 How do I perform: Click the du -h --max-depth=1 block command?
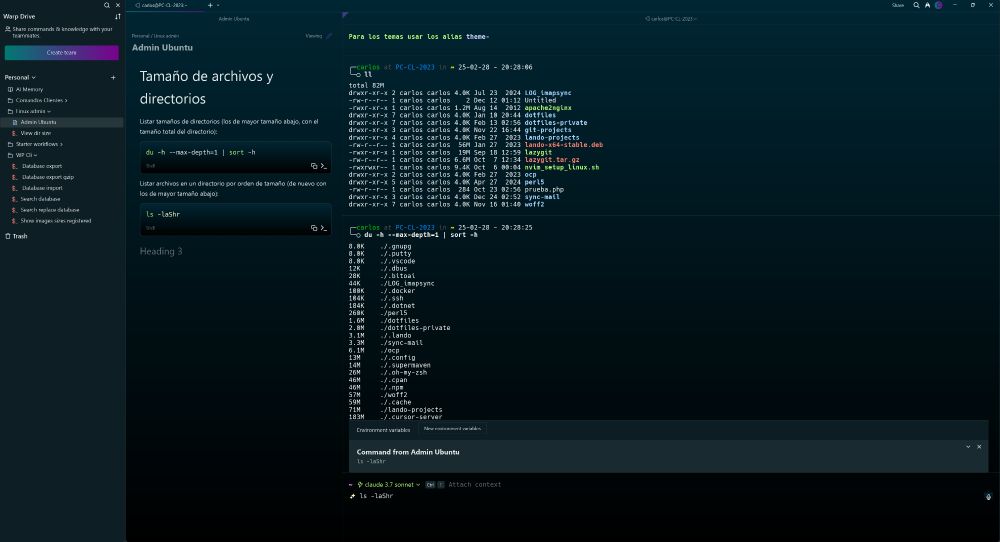pyautogui.click(x=420, y=235)
